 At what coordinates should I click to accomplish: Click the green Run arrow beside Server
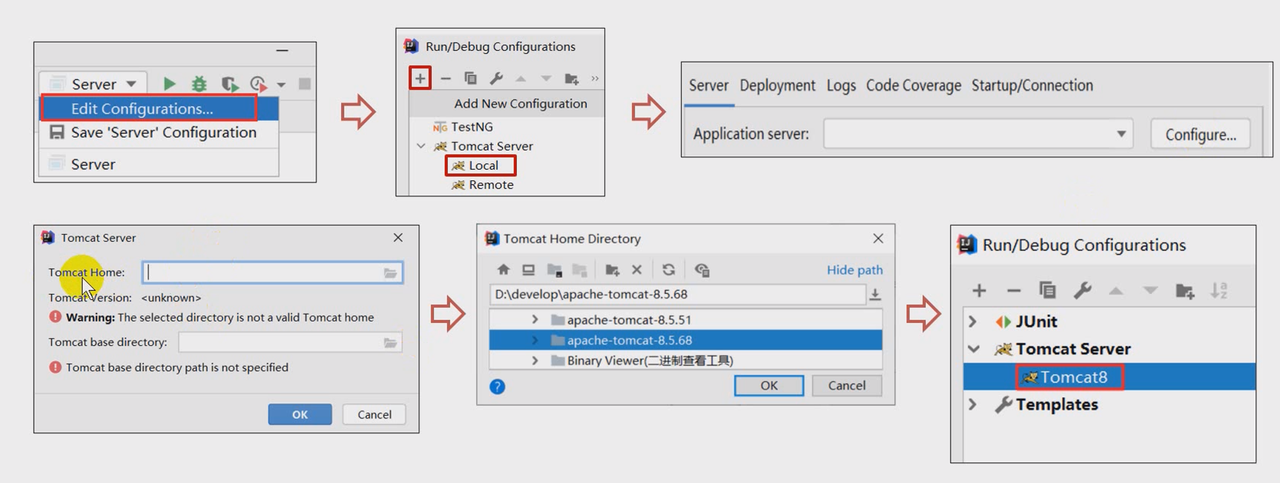point(170,84)
